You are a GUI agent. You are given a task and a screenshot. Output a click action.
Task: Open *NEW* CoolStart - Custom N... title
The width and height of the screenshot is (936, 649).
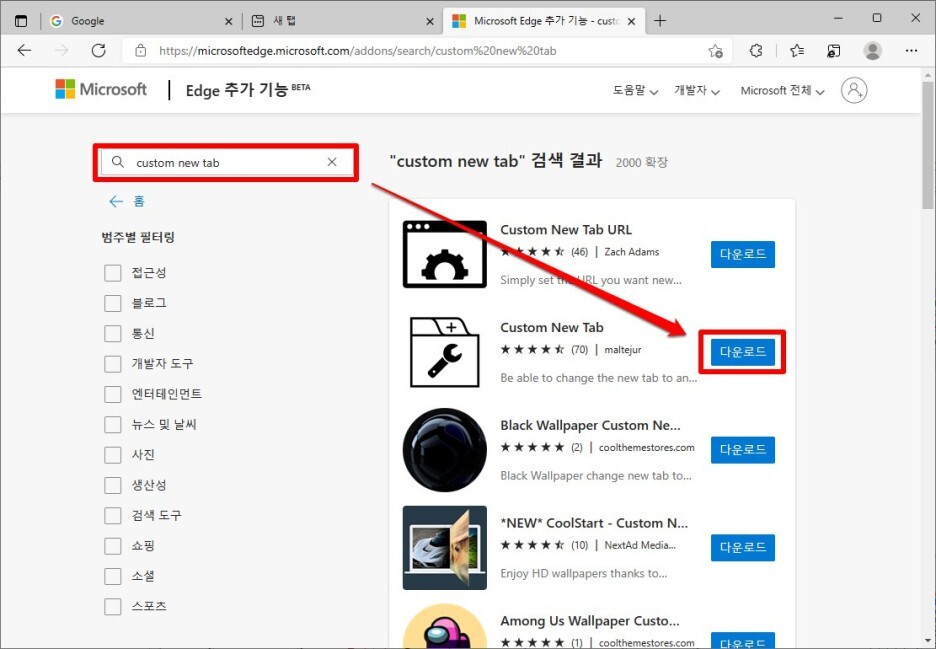[x=594, y=523]
